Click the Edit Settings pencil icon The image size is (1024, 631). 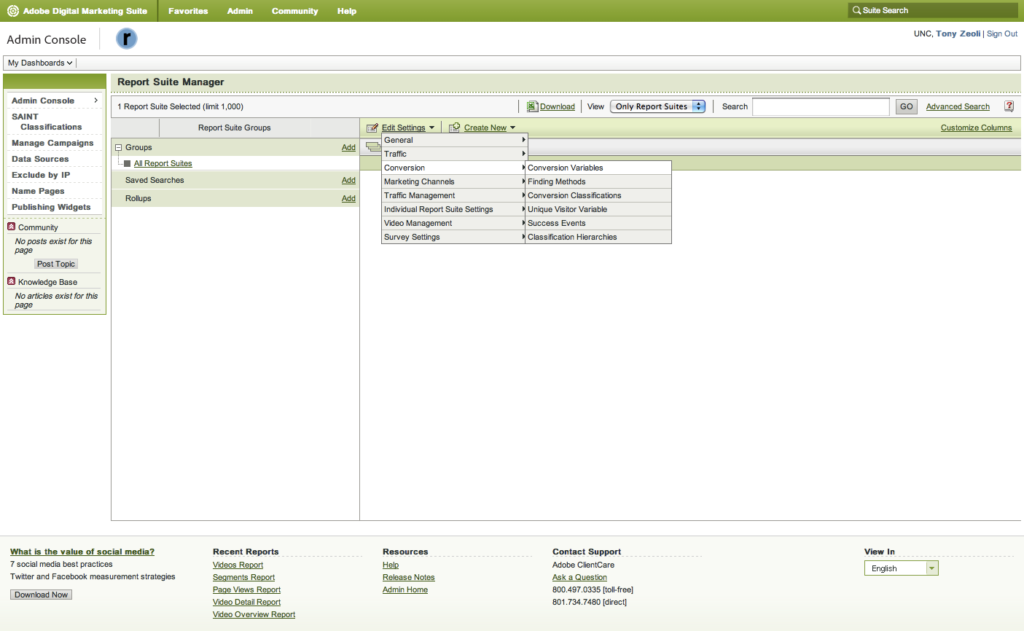372,127
